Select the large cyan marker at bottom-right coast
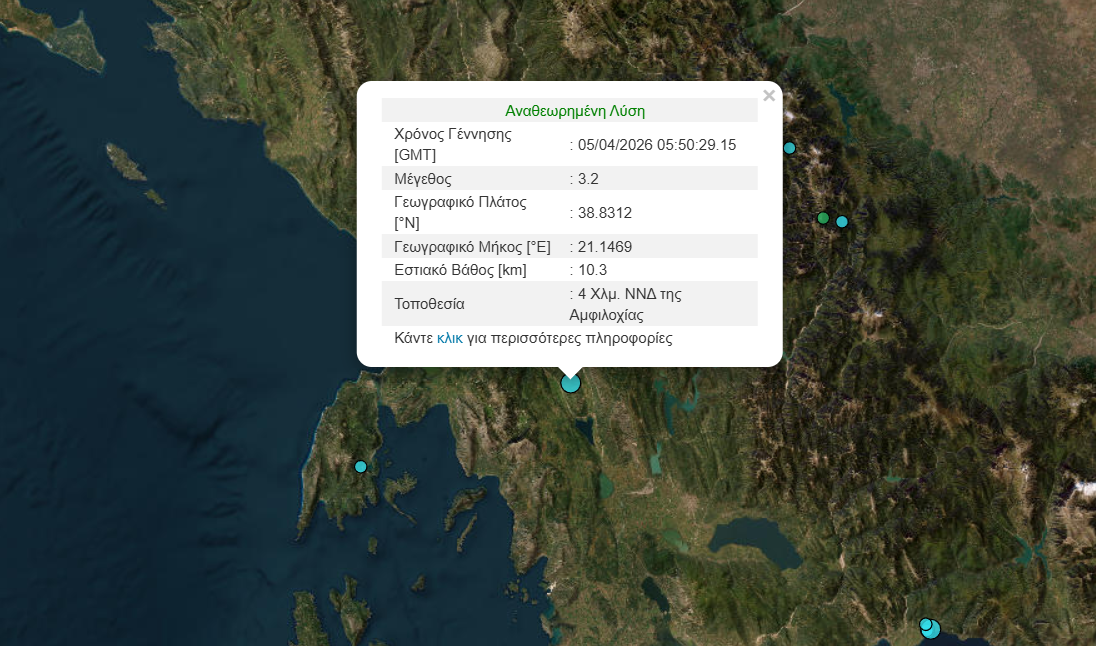This screenshot has width=1096, height=646. [x=931, y=629]
